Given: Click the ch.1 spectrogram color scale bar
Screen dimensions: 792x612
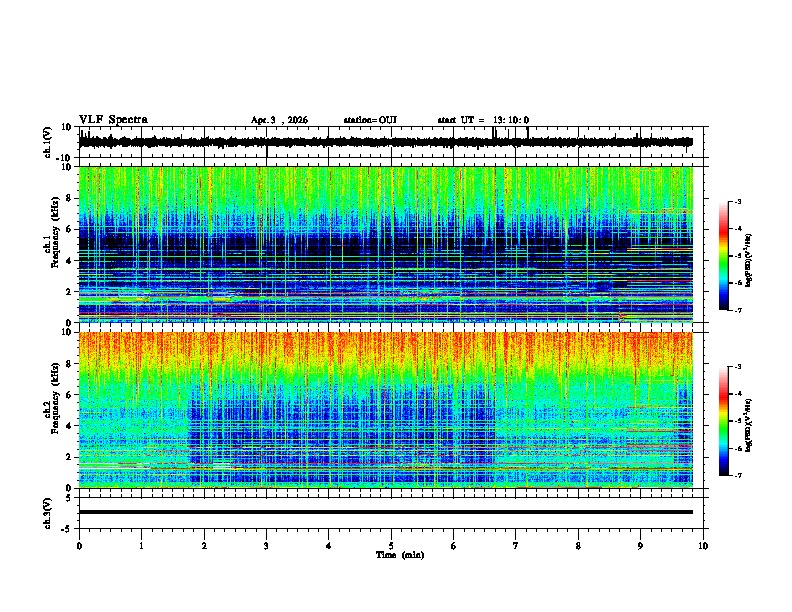Looking at the screenshot, I should 724,256.
